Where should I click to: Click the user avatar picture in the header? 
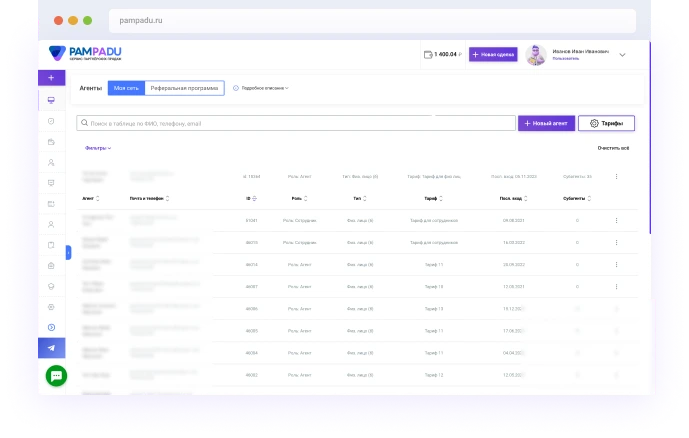tap(536, 55)
